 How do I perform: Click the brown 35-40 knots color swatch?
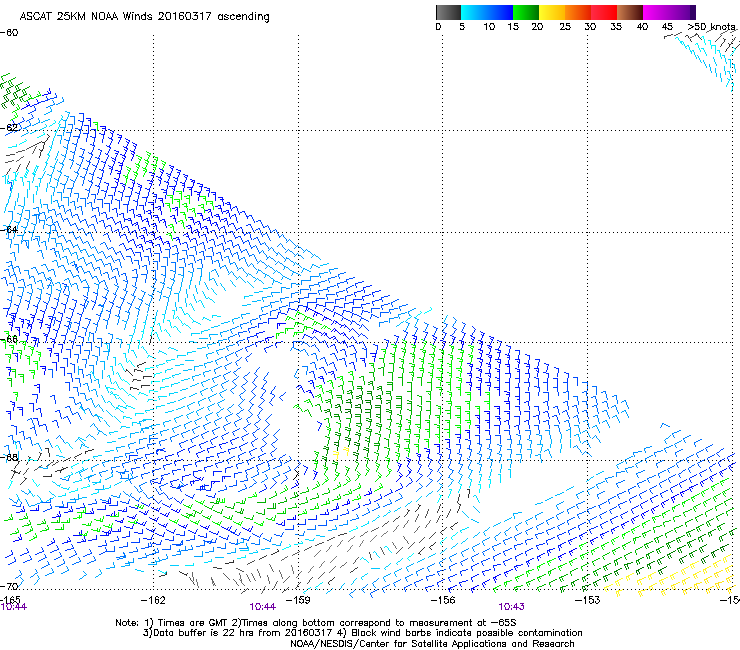(630, 12)
